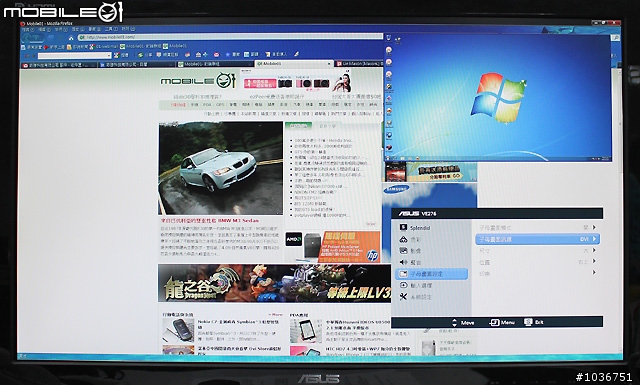Select the PIP source (子母畫面訊源) DVI row
Viewport: 640px width, 385px height.
tap(537, 239)
